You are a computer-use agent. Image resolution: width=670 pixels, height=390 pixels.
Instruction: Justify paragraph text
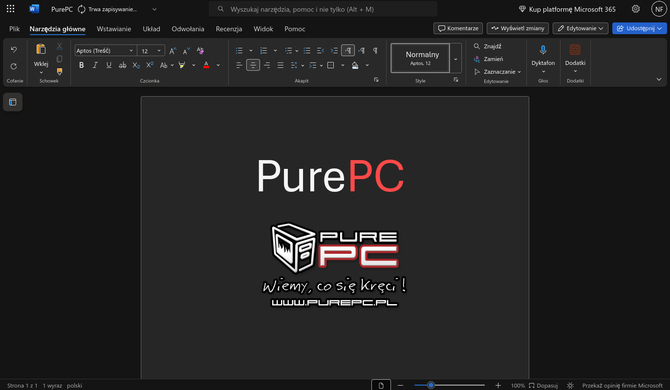tap(280, 65)
